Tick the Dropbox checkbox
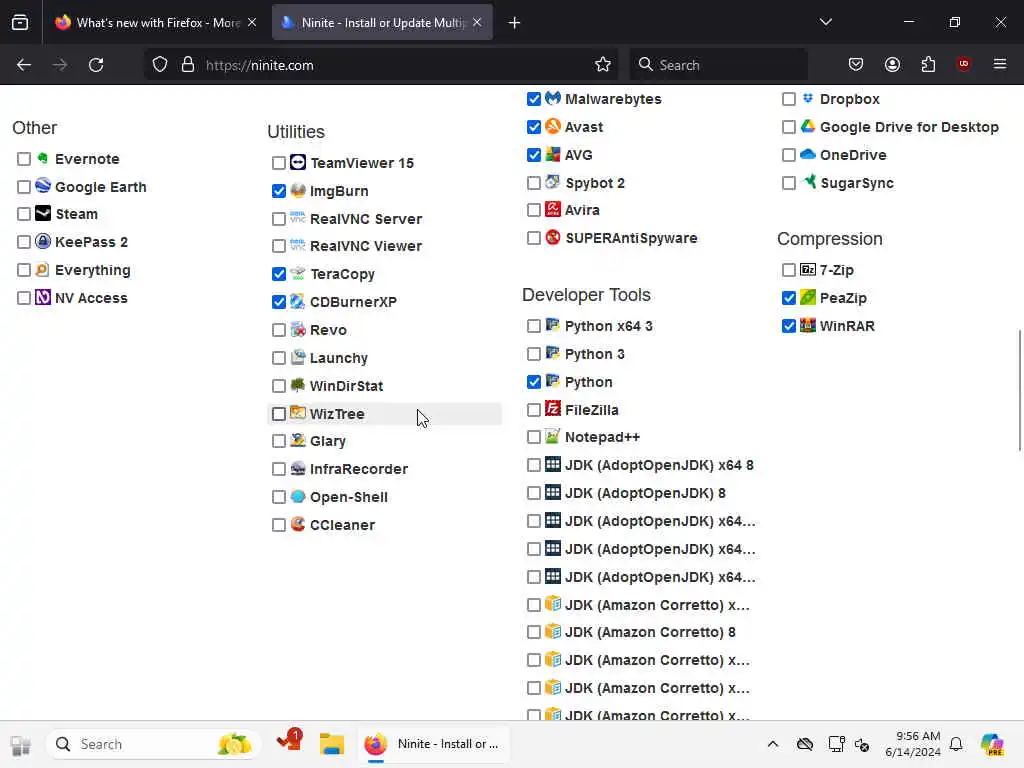Viewport: 1024px width, 768px height. coord(789,99)
